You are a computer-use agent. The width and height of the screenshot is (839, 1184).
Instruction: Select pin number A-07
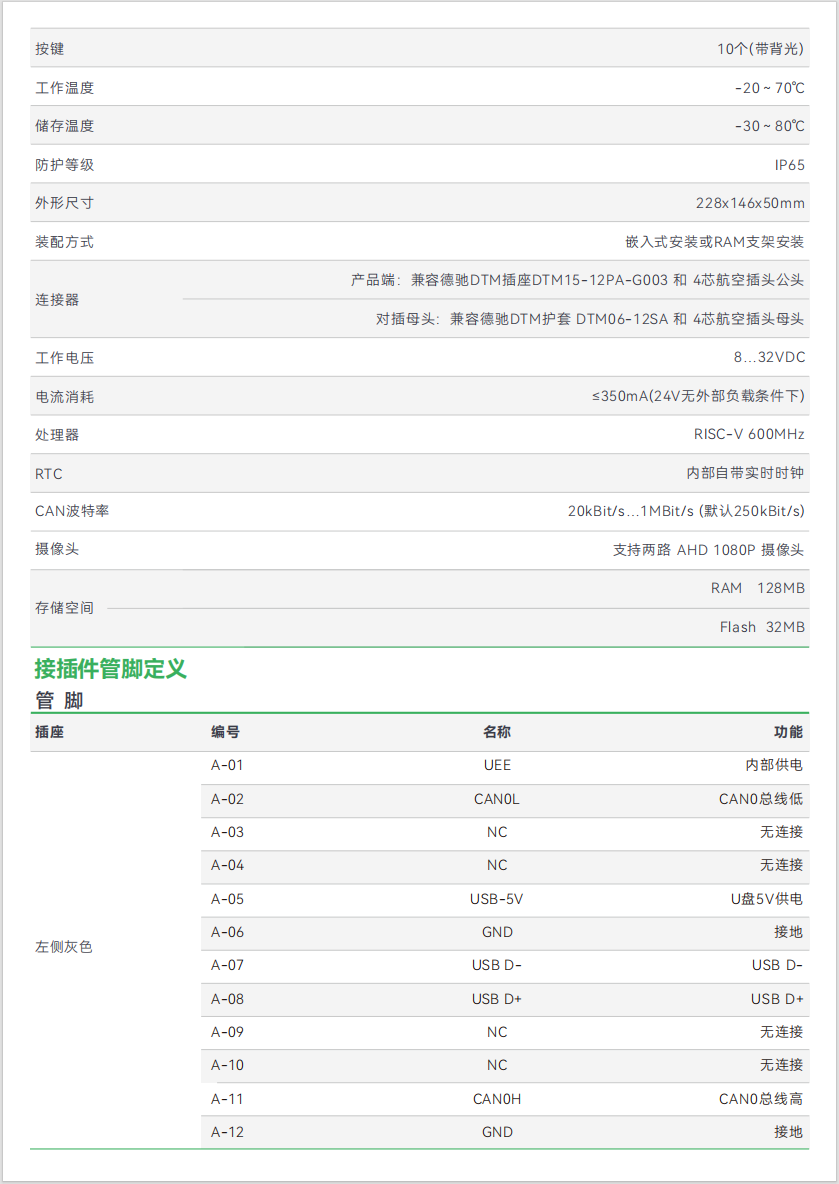click(x=227, y=965)
